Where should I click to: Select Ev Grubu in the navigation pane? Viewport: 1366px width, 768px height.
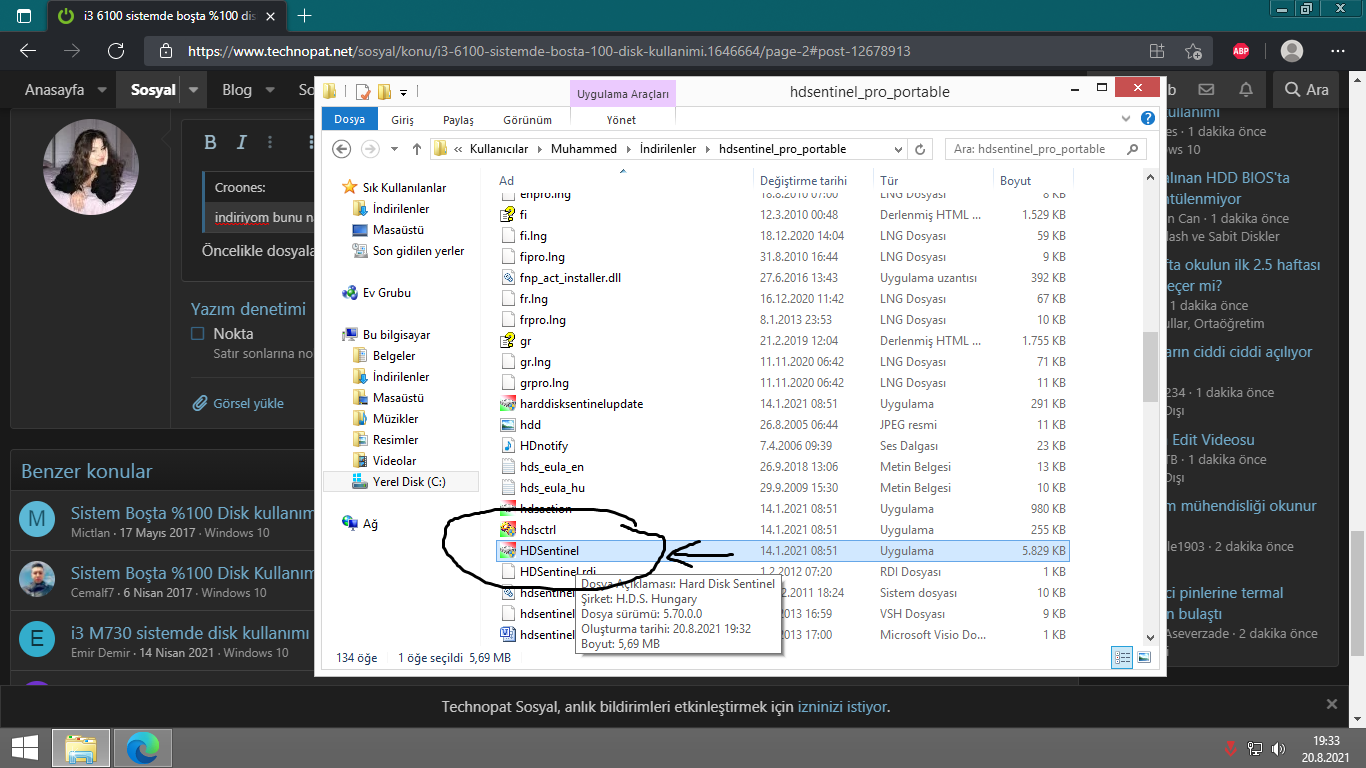(x=377, y=293)
